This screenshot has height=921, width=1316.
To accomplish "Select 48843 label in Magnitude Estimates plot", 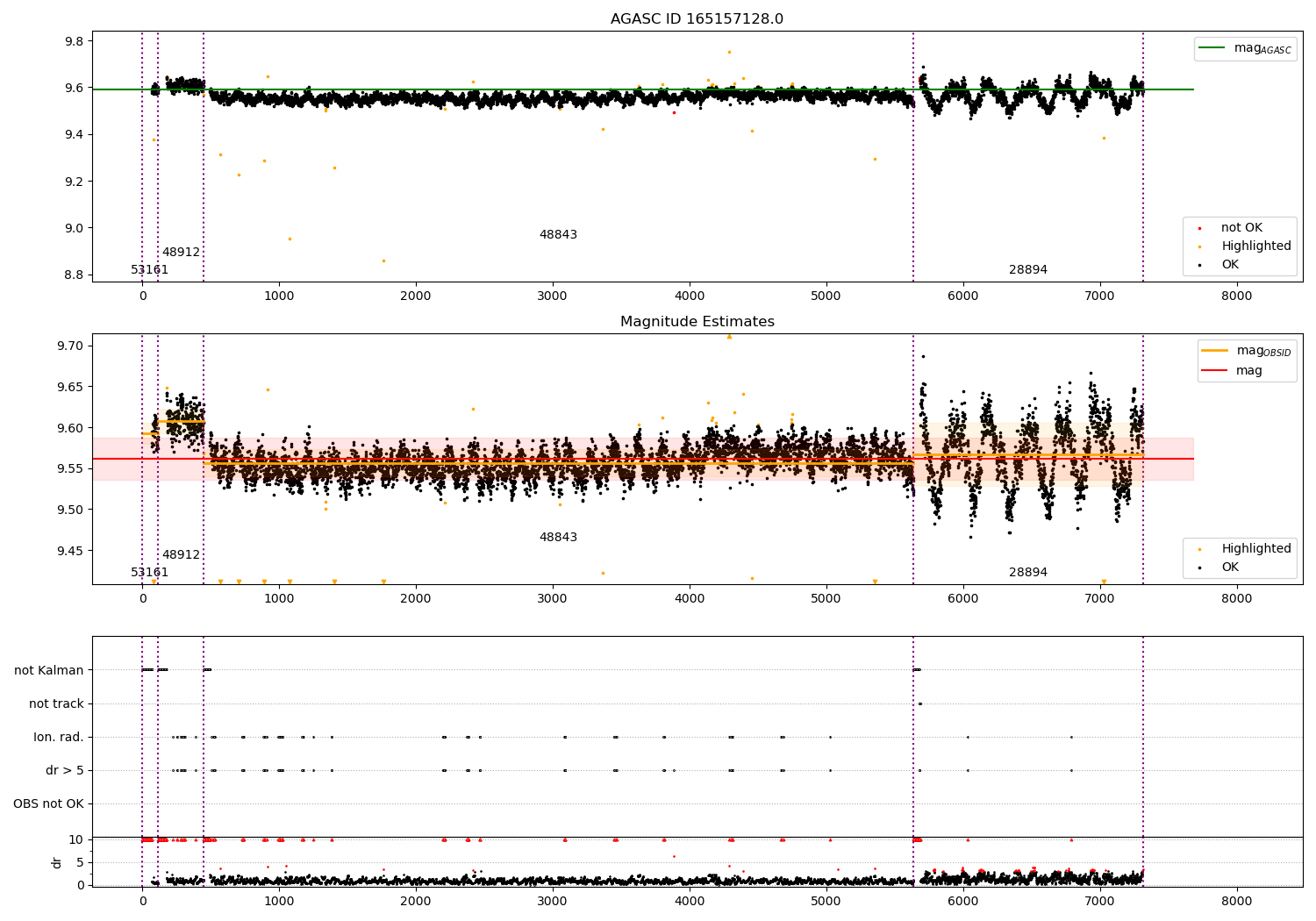I will [x=558, y=538].
